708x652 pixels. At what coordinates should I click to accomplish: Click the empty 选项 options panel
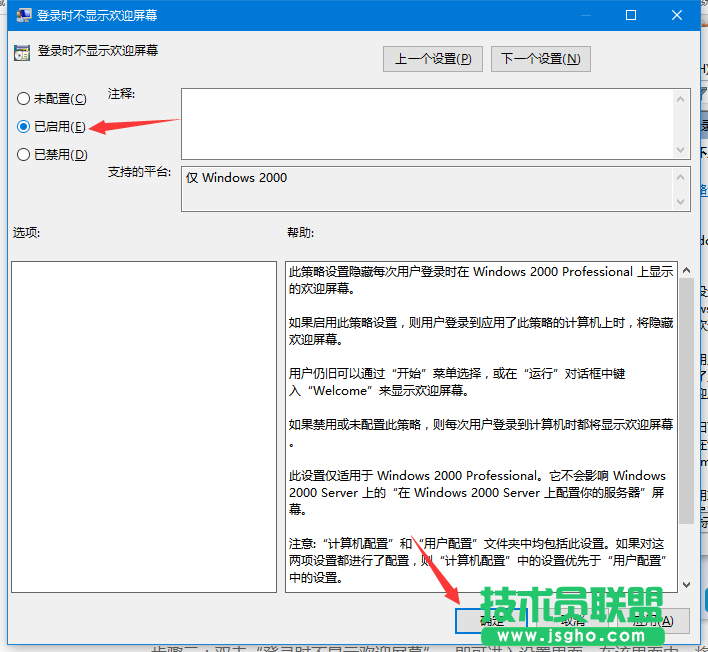point(144,427)
